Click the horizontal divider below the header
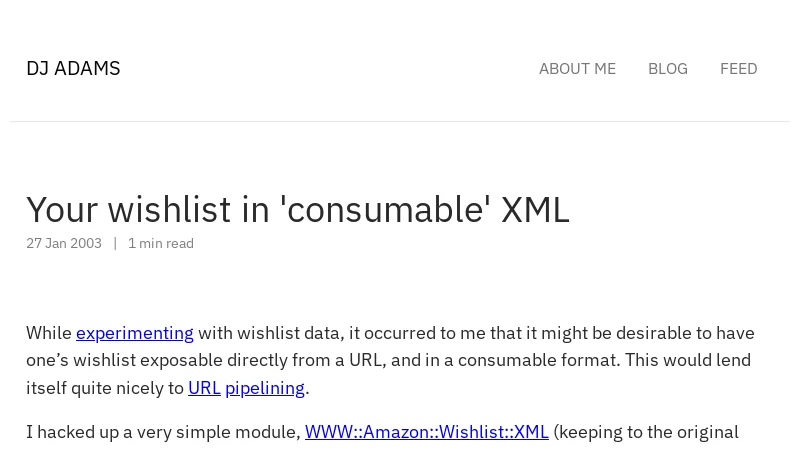 pyautogui.click(x=400, y=121)
